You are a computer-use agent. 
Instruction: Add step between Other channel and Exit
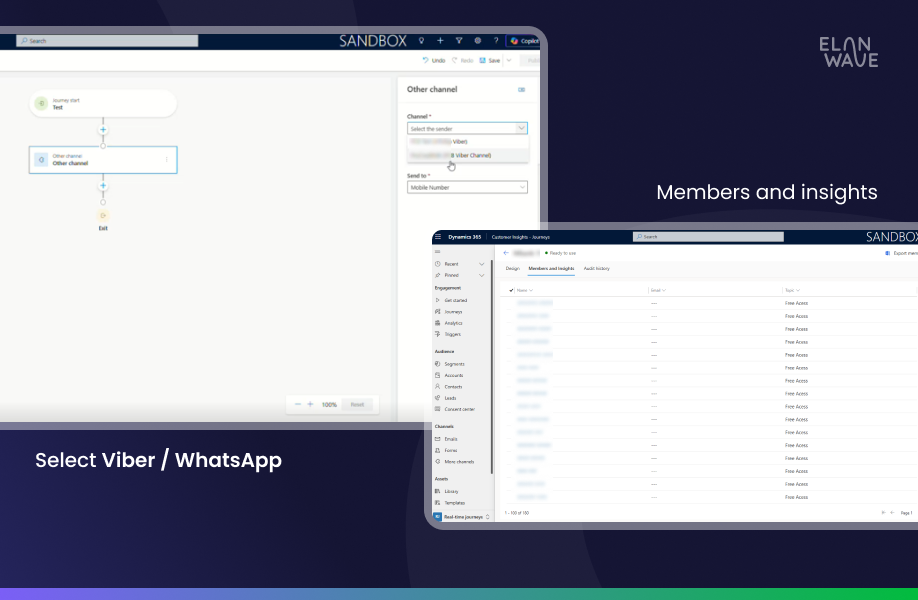point(103,186)
